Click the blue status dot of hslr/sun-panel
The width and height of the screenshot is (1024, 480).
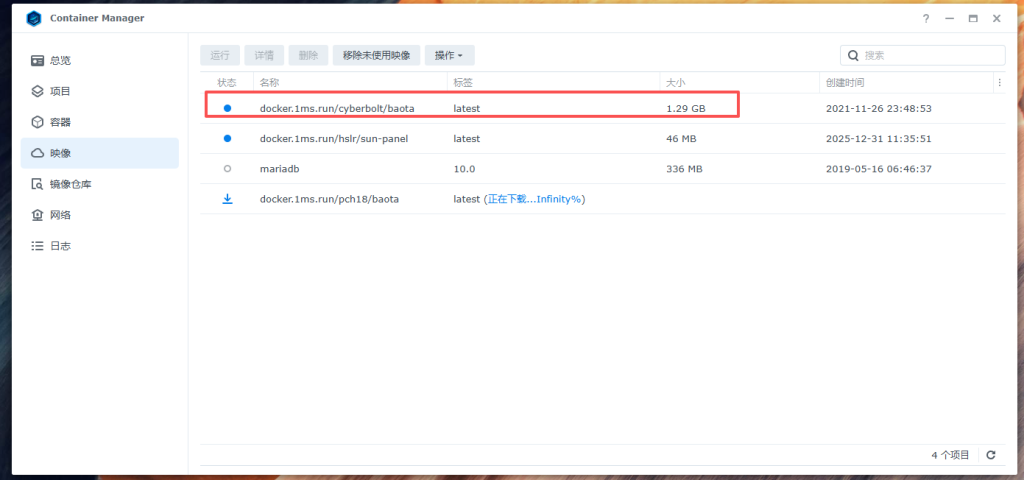(x=227, y=138)
